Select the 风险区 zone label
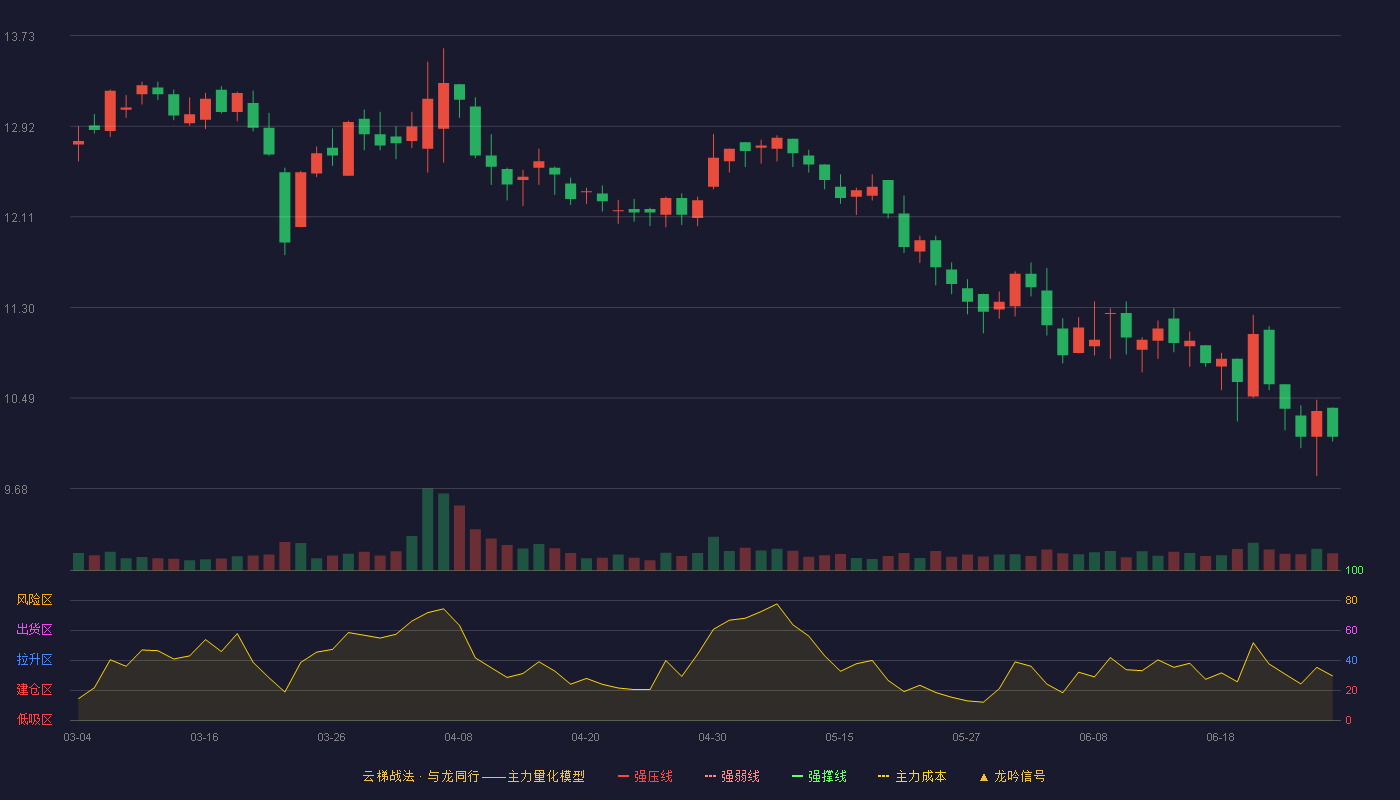 [34, 600]
